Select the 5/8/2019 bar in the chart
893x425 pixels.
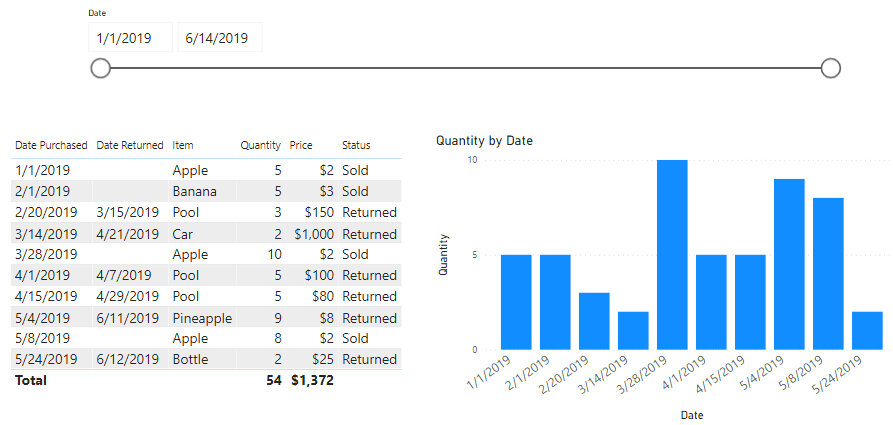click(828, 274)
